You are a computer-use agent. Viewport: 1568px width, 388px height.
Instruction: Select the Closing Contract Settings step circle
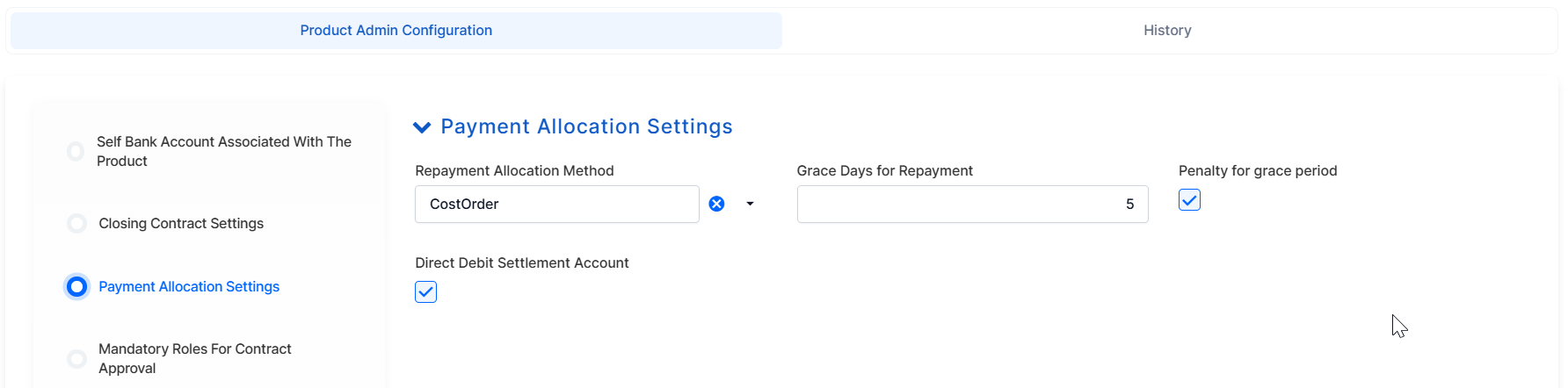tap(77, 224)
